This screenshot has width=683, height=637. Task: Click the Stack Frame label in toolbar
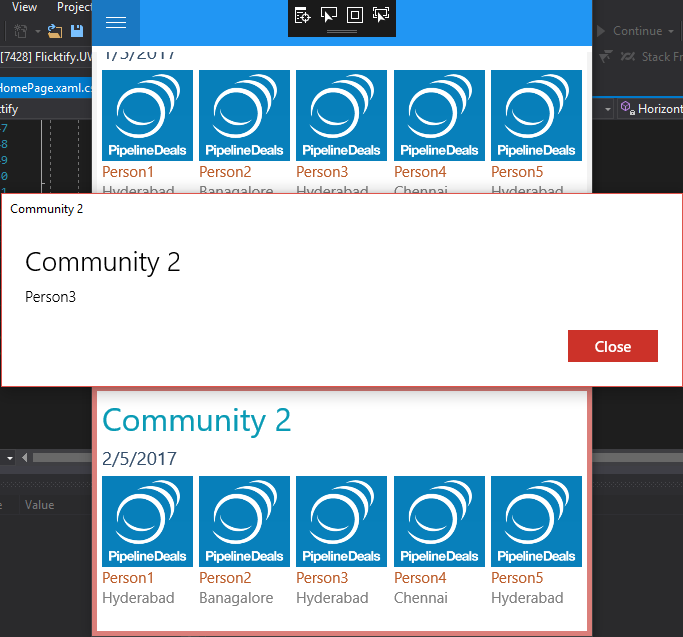(x=662, y=57)
